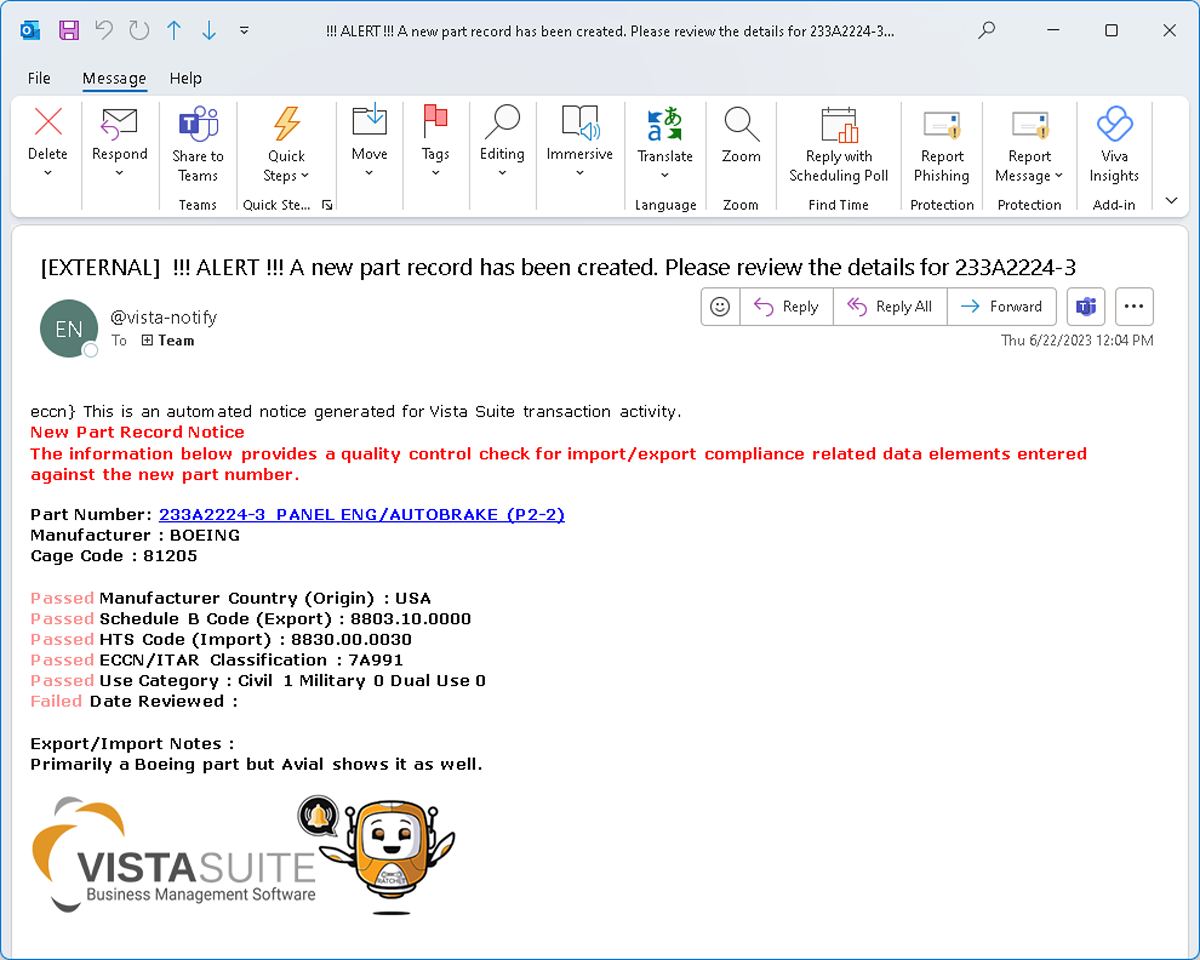Image resolution: width=1200 pixels, height=960 pixels.
Task: Click Forward button
Action: (x=1001, y=307)
